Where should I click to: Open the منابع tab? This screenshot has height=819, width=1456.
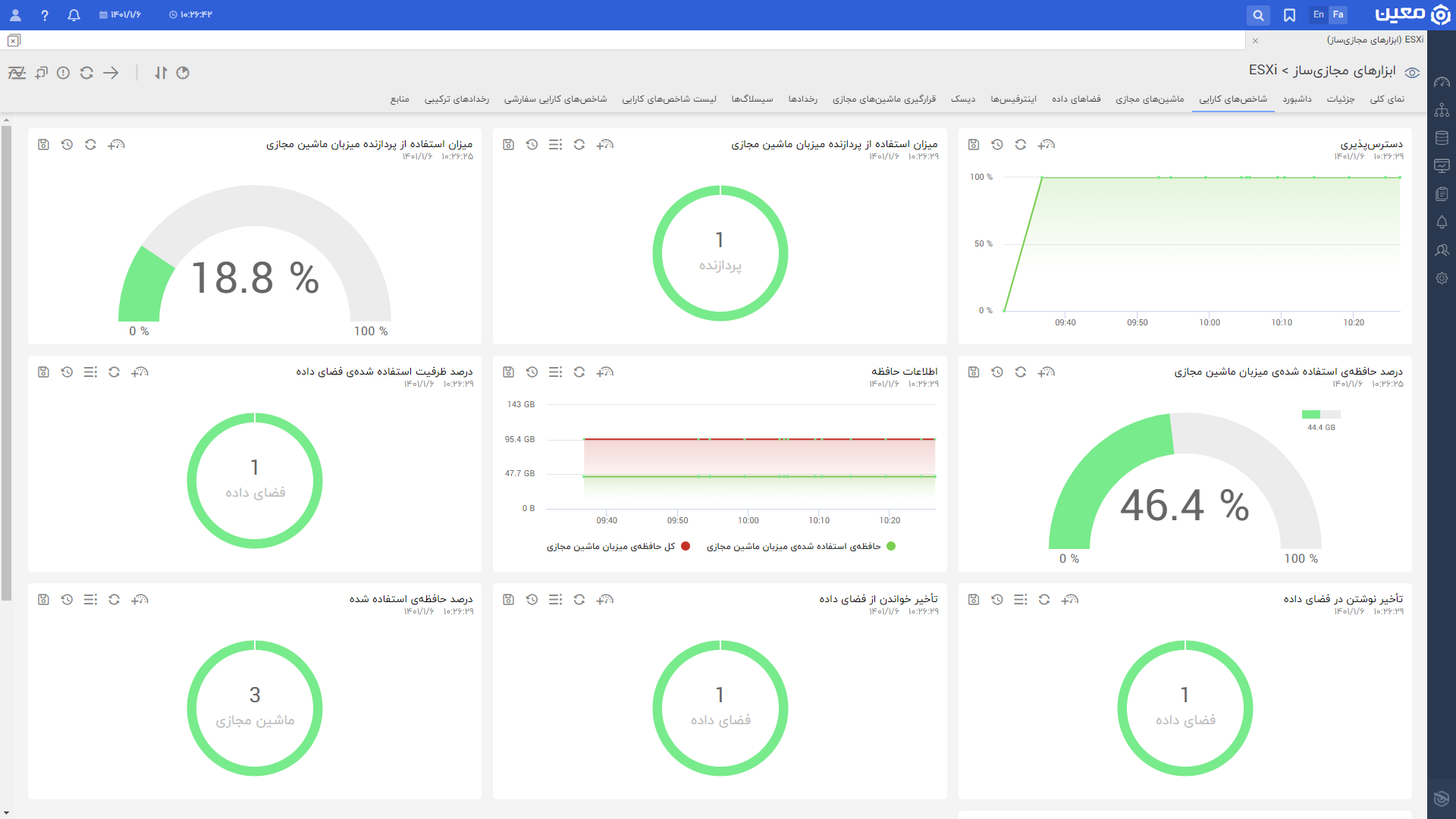point(400,99)
